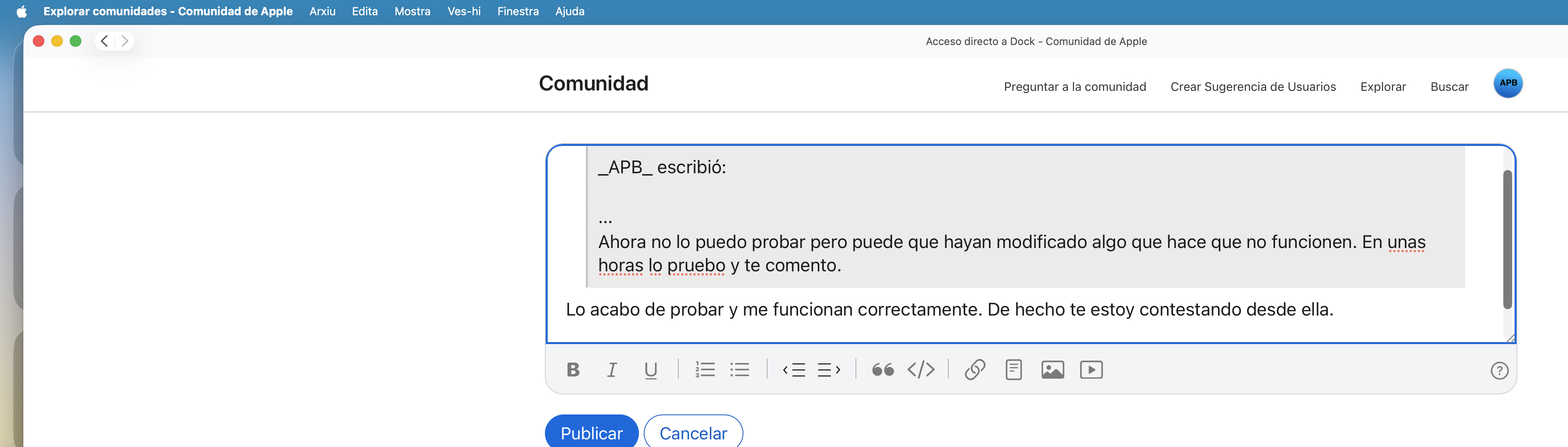Open the APB profile avatar
This screenshot has width=1568, height=447.
tap(1508, 83)
